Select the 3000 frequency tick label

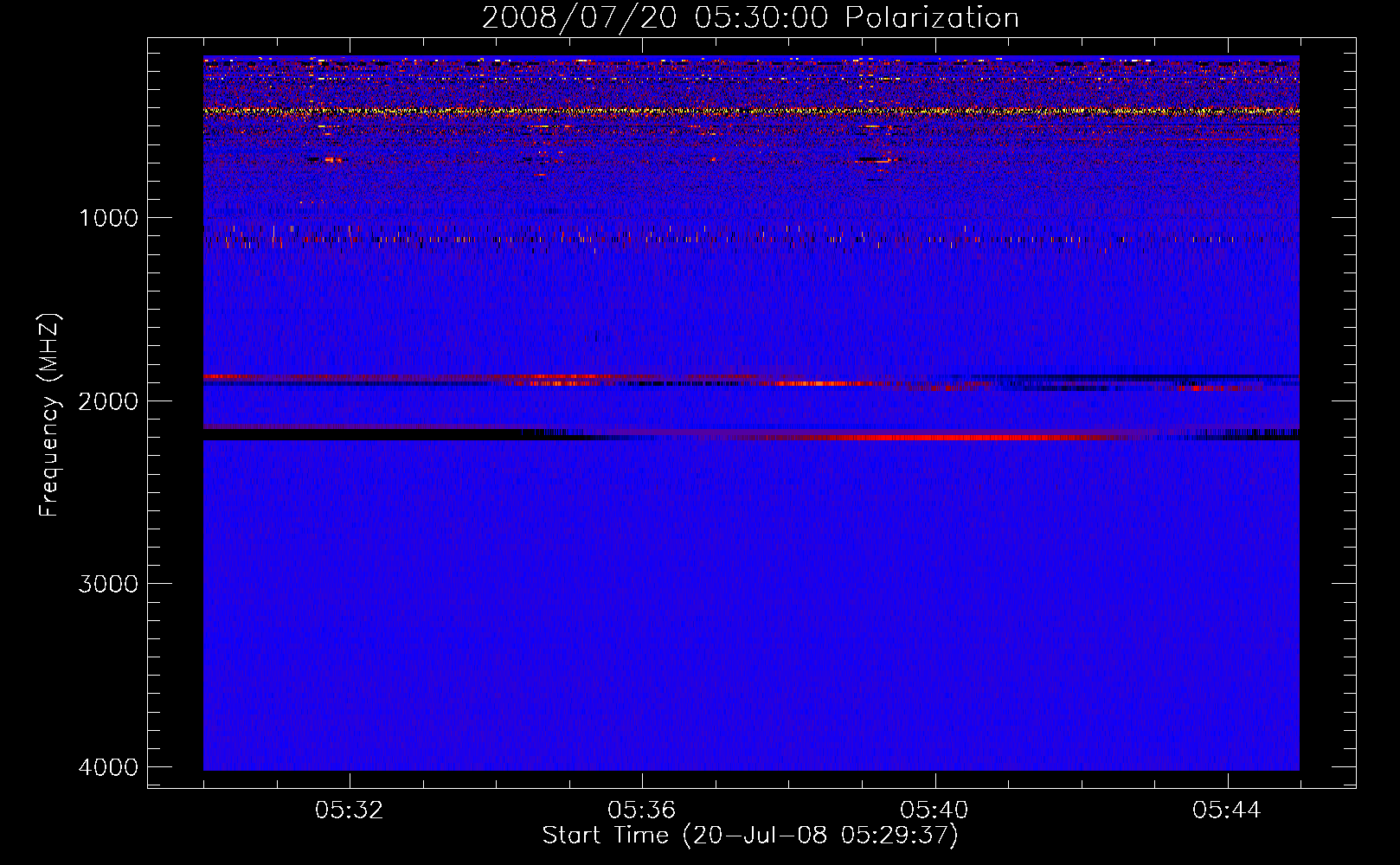click(108, 584)
